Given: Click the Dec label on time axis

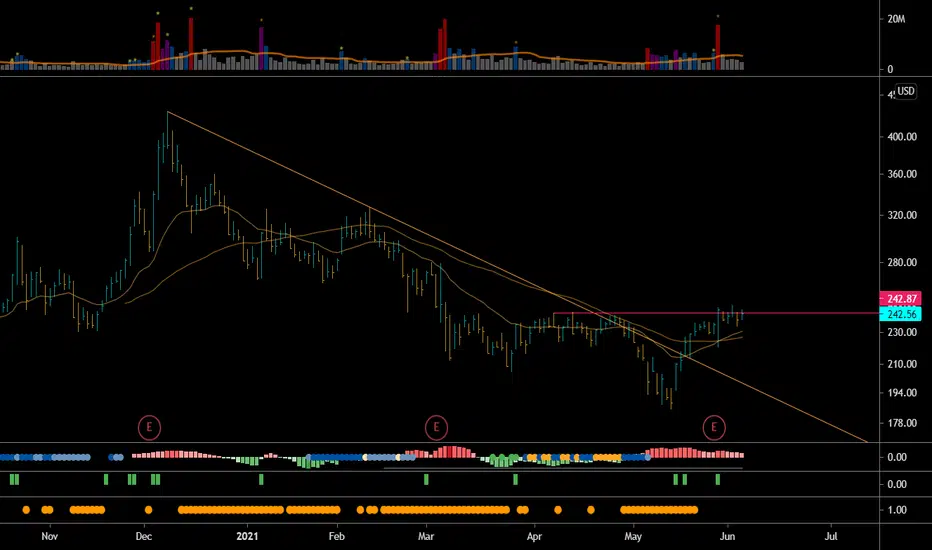Looking at the screenshot, I should [144, 536].
